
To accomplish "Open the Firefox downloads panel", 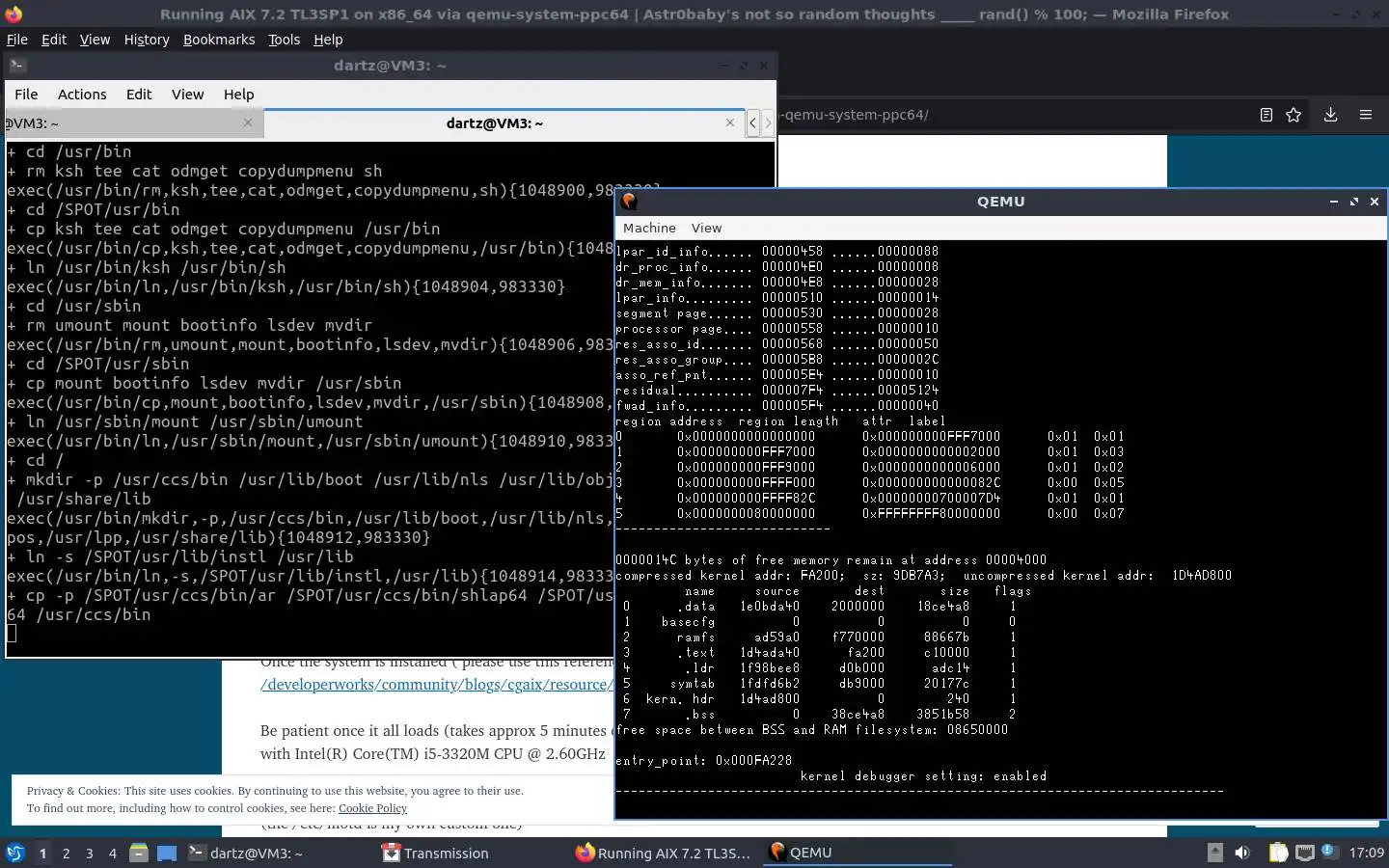I will pyautogui.click(x=1330, y=115).
